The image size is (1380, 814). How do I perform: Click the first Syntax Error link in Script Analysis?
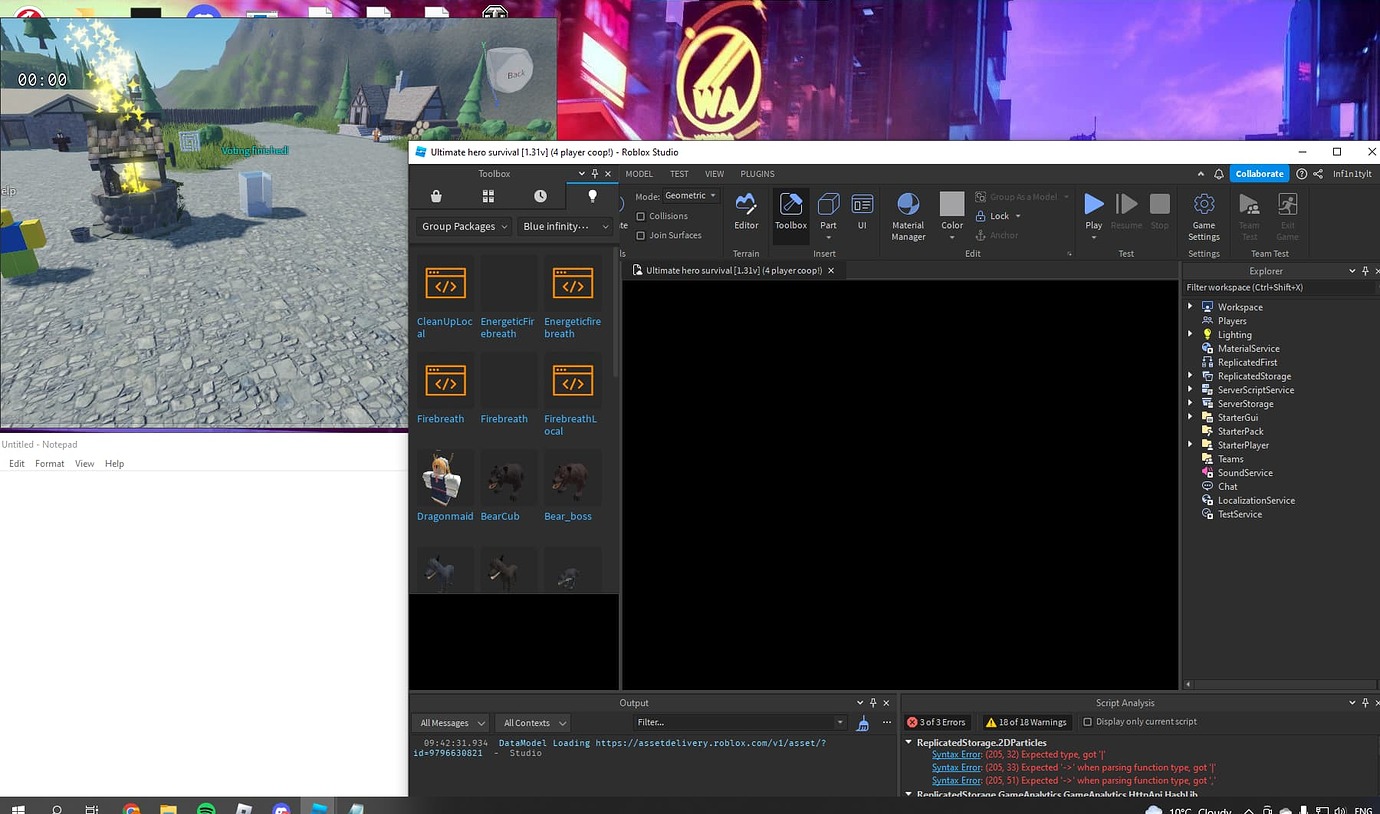click(956, 754)
